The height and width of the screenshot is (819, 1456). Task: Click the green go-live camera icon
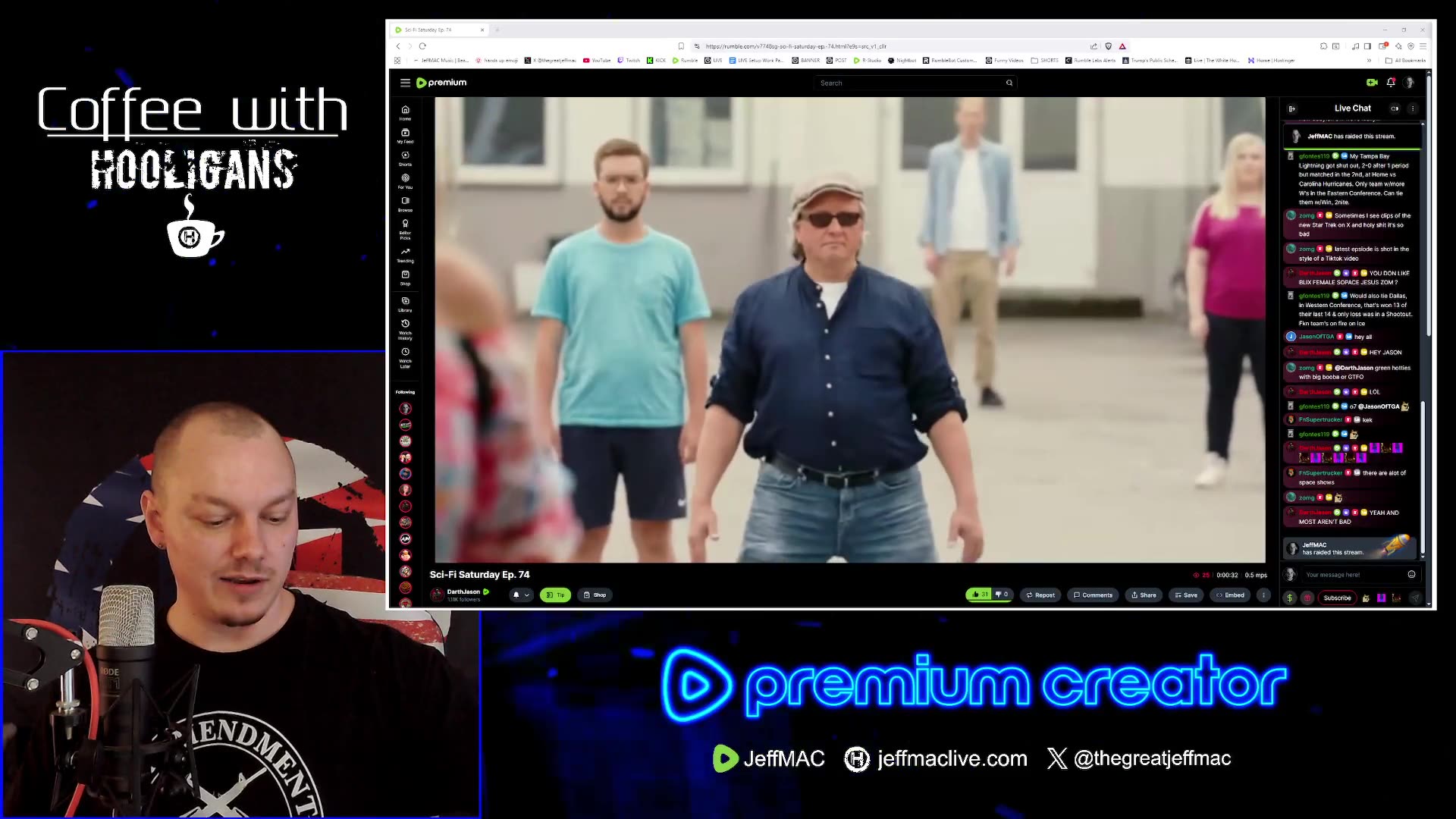pos(1372,83)
